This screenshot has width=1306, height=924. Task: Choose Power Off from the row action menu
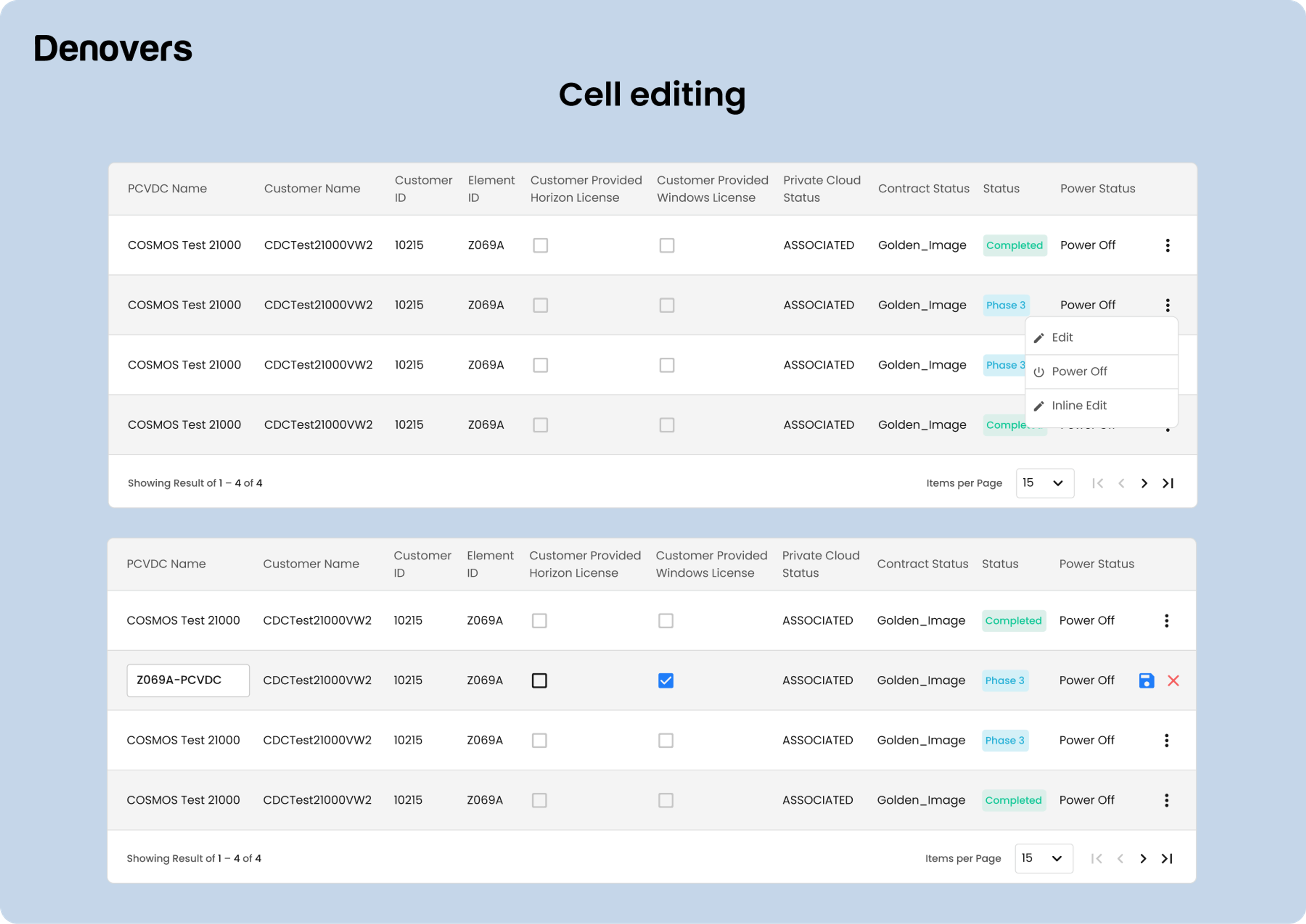(x=1101, y=372)
